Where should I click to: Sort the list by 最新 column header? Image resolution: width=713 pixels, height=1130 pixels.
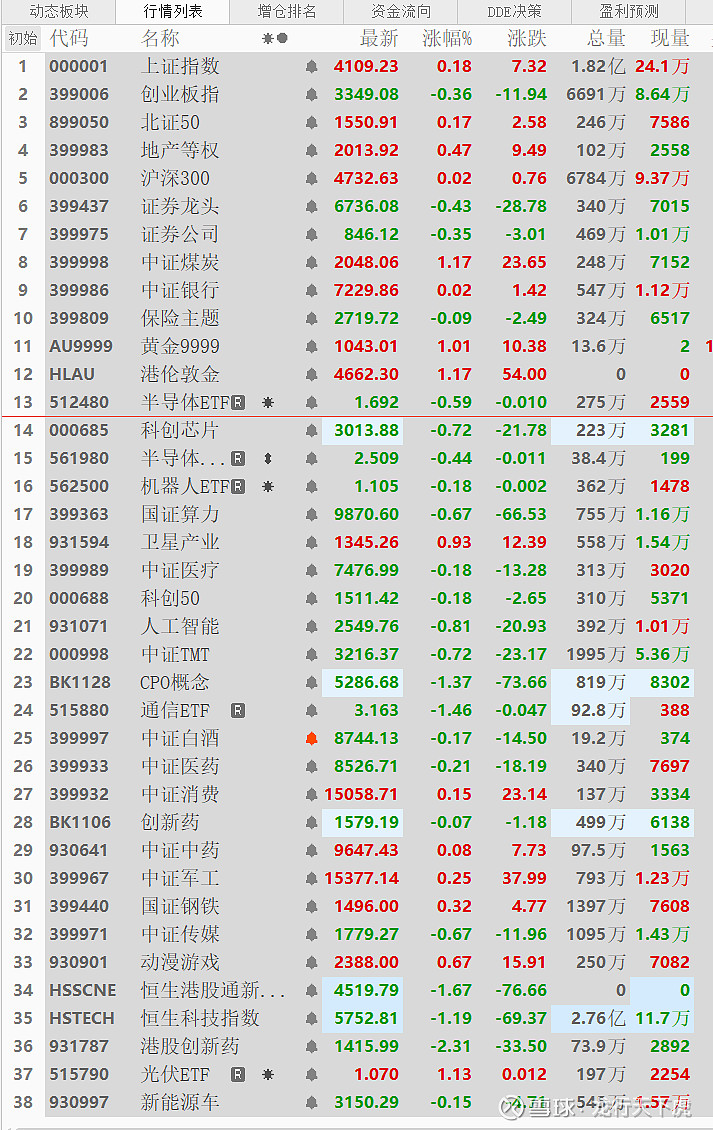click(x=379, y=39)
